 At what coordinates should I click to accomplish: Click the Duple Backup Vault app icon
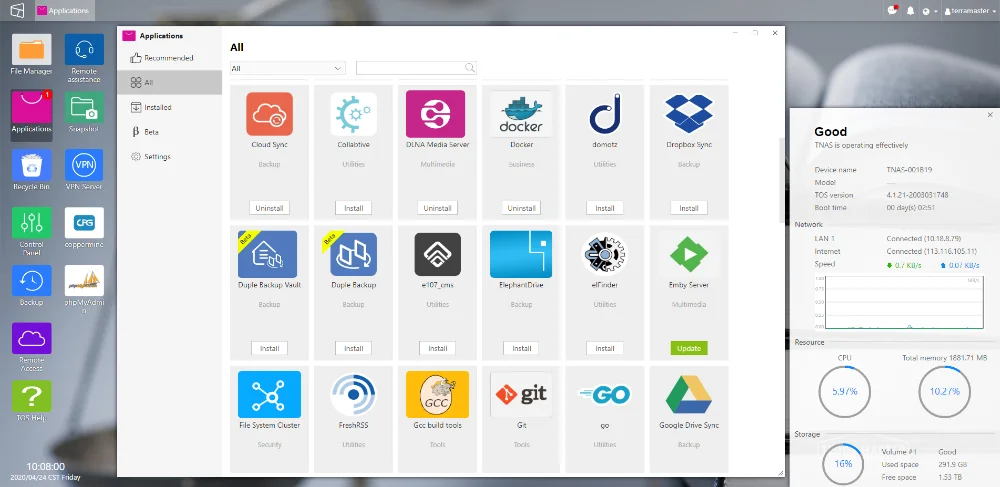coord(268,254)
